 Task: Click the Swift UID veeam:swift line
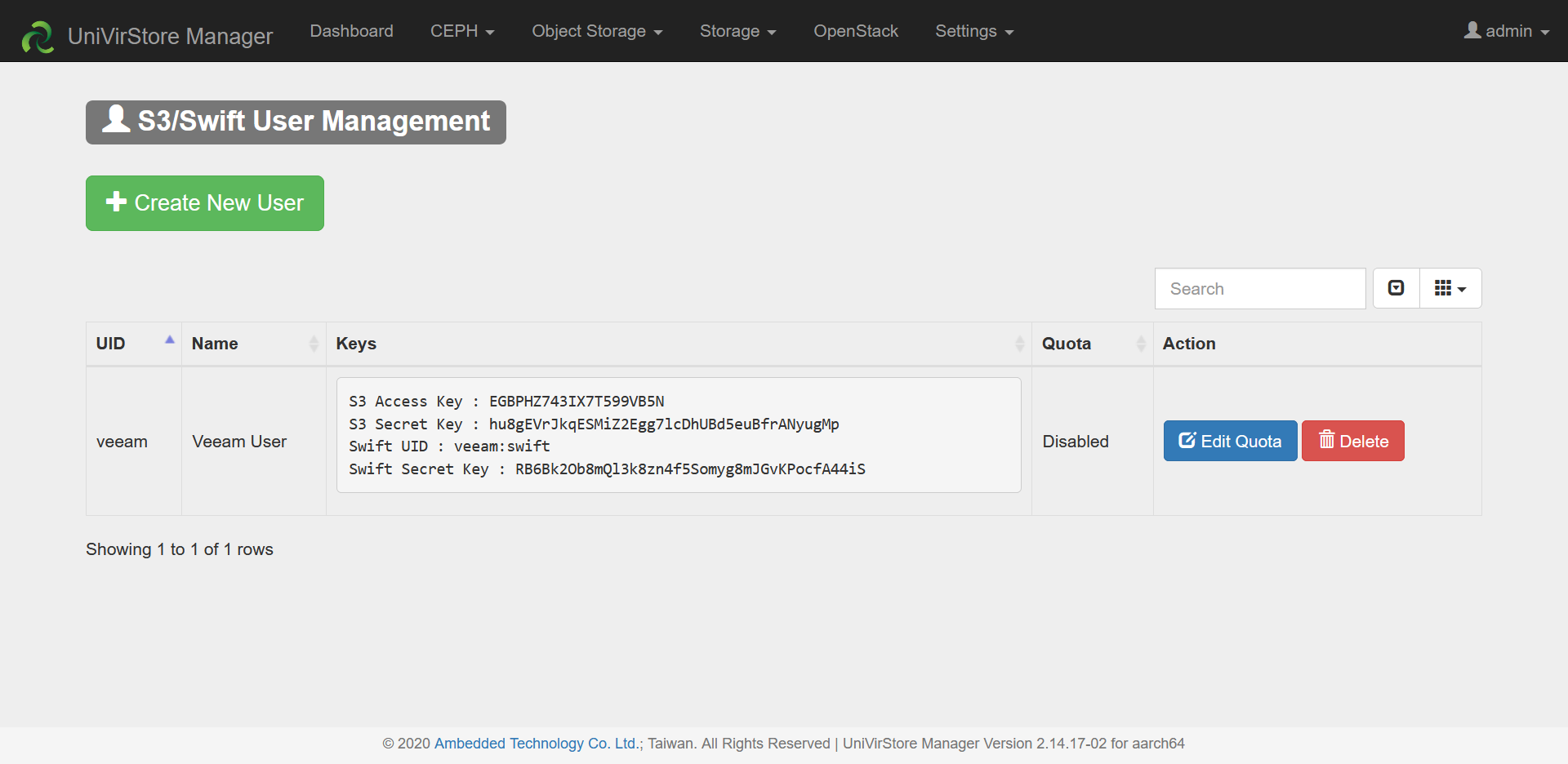pyautogui.click(x=449, y=446)
